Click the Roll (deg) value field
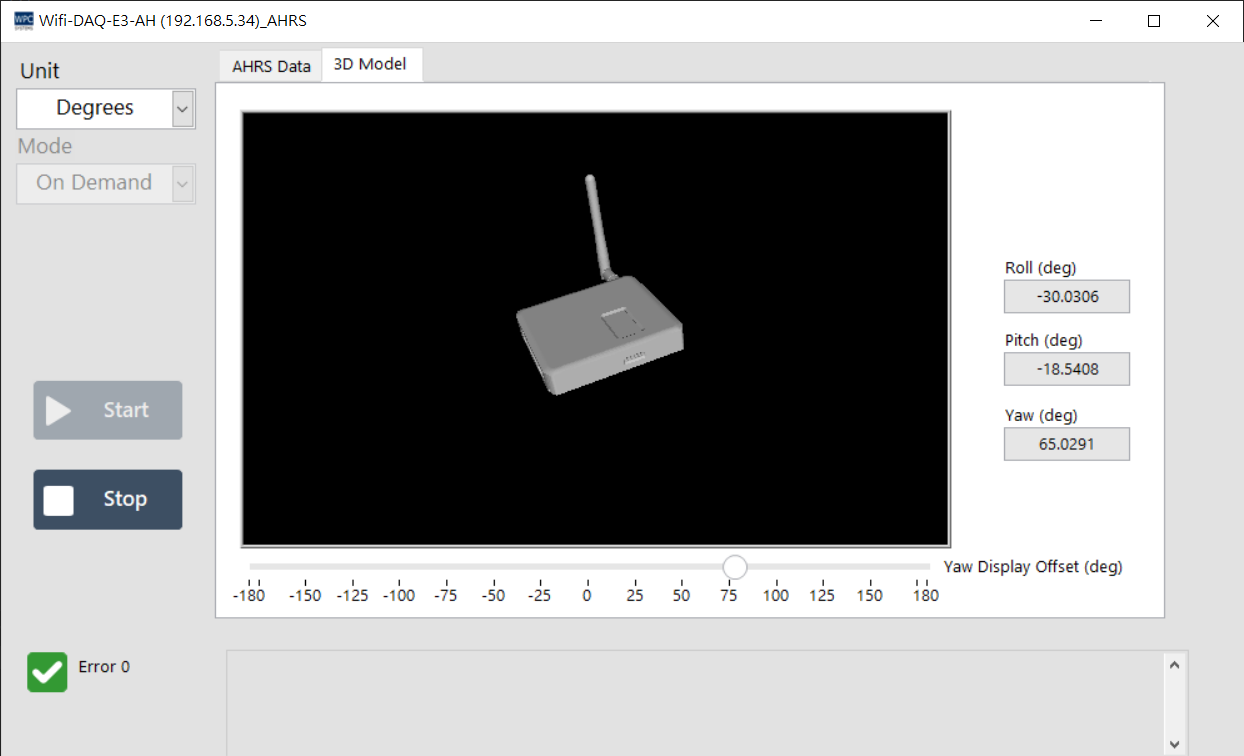The image size is (1244, 756). pos(1067,297)
